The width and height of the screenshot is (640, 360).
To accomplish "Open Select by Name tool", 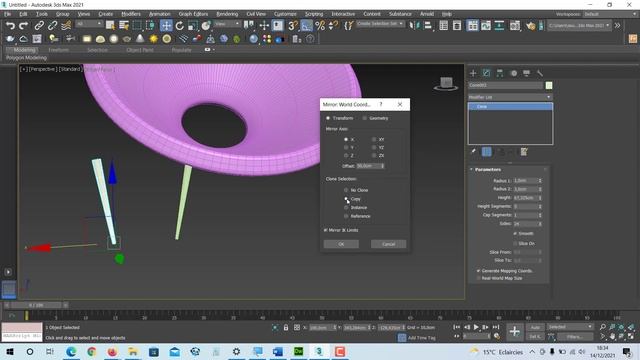I will (x=124, y=26).
